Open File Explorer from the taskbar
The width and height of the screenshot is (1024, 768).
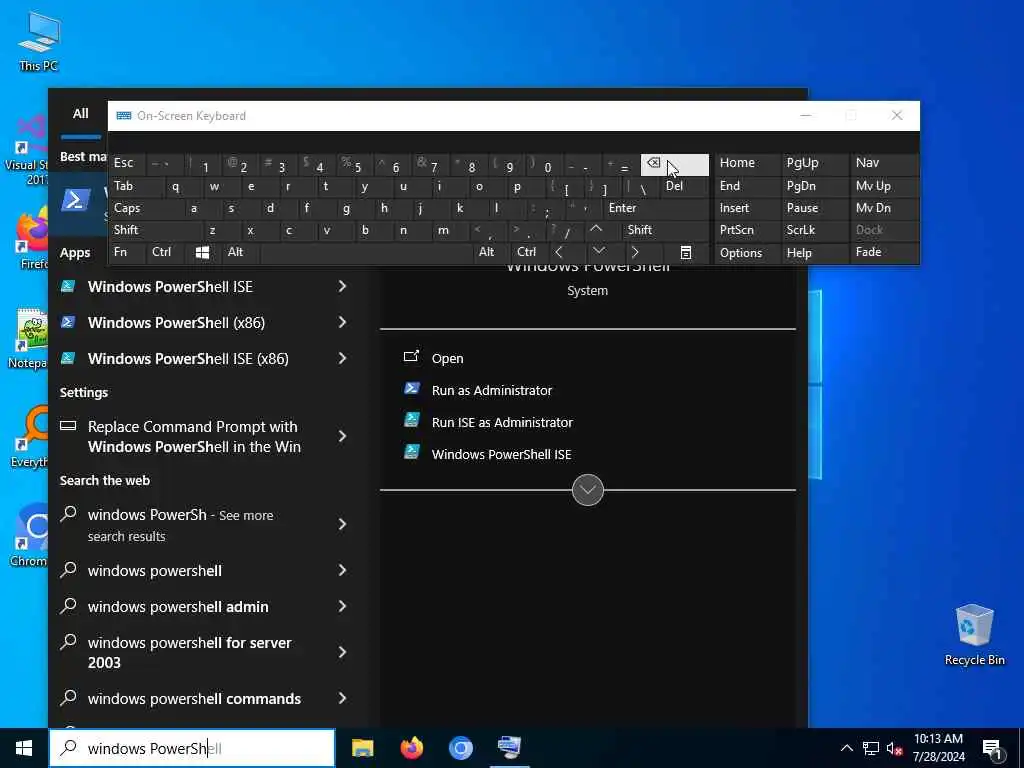point(362,748)
